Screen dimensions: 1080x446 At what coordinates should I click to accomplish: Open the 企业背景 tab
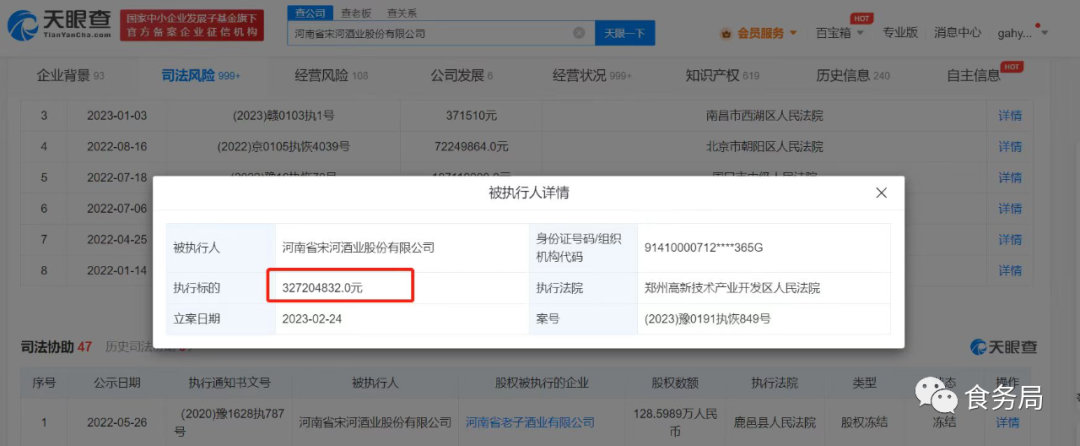click(70, 76)
